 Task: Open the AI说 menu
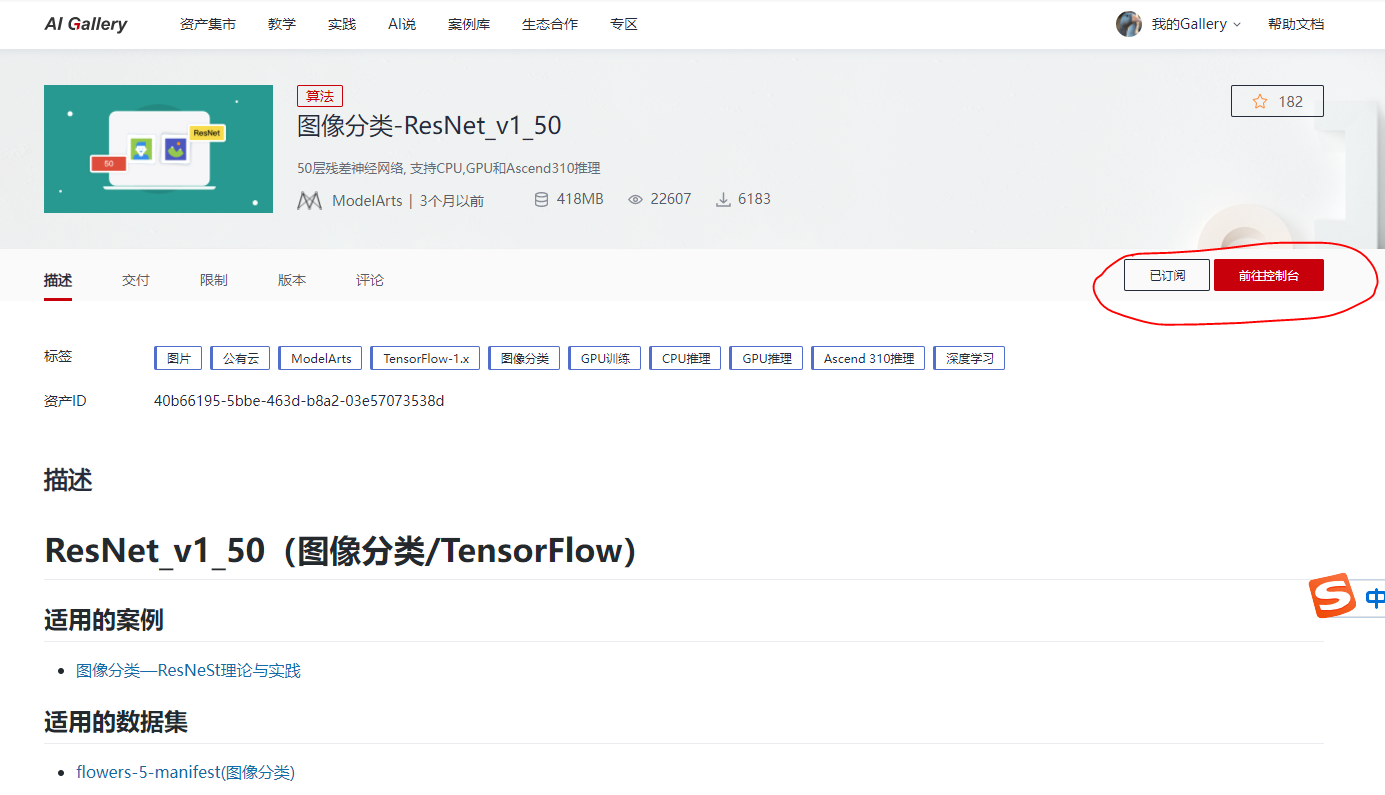tap(402, 24)
